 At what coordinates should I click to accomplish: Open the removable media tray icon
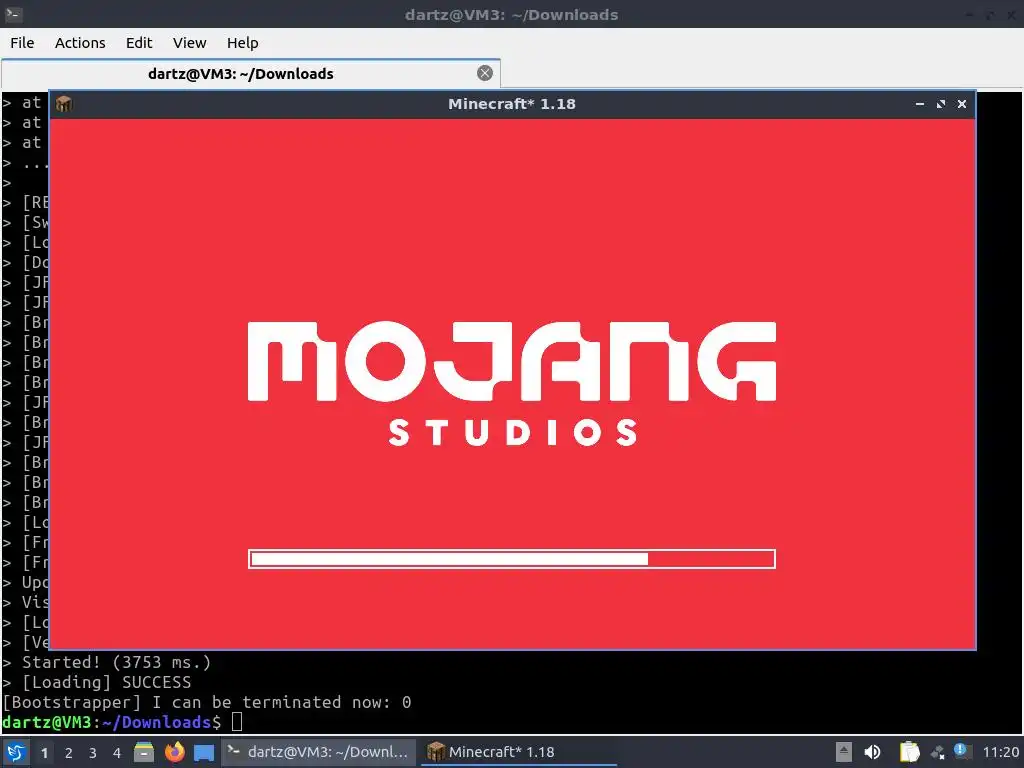(x=844, y=752)
